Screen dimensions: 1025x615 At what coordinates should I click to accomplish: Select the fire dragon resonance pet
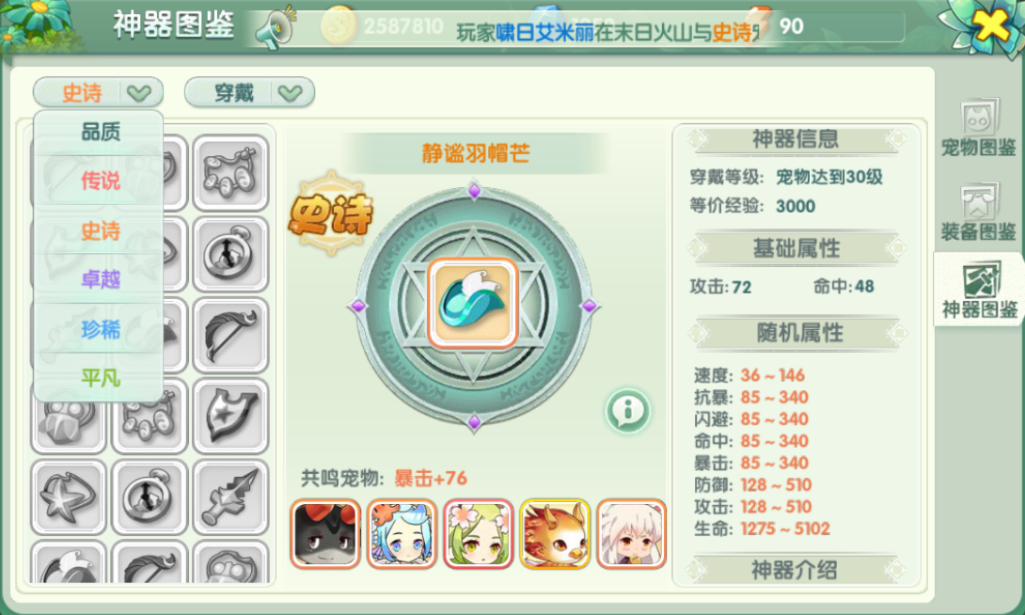click(x=554, y=534)
